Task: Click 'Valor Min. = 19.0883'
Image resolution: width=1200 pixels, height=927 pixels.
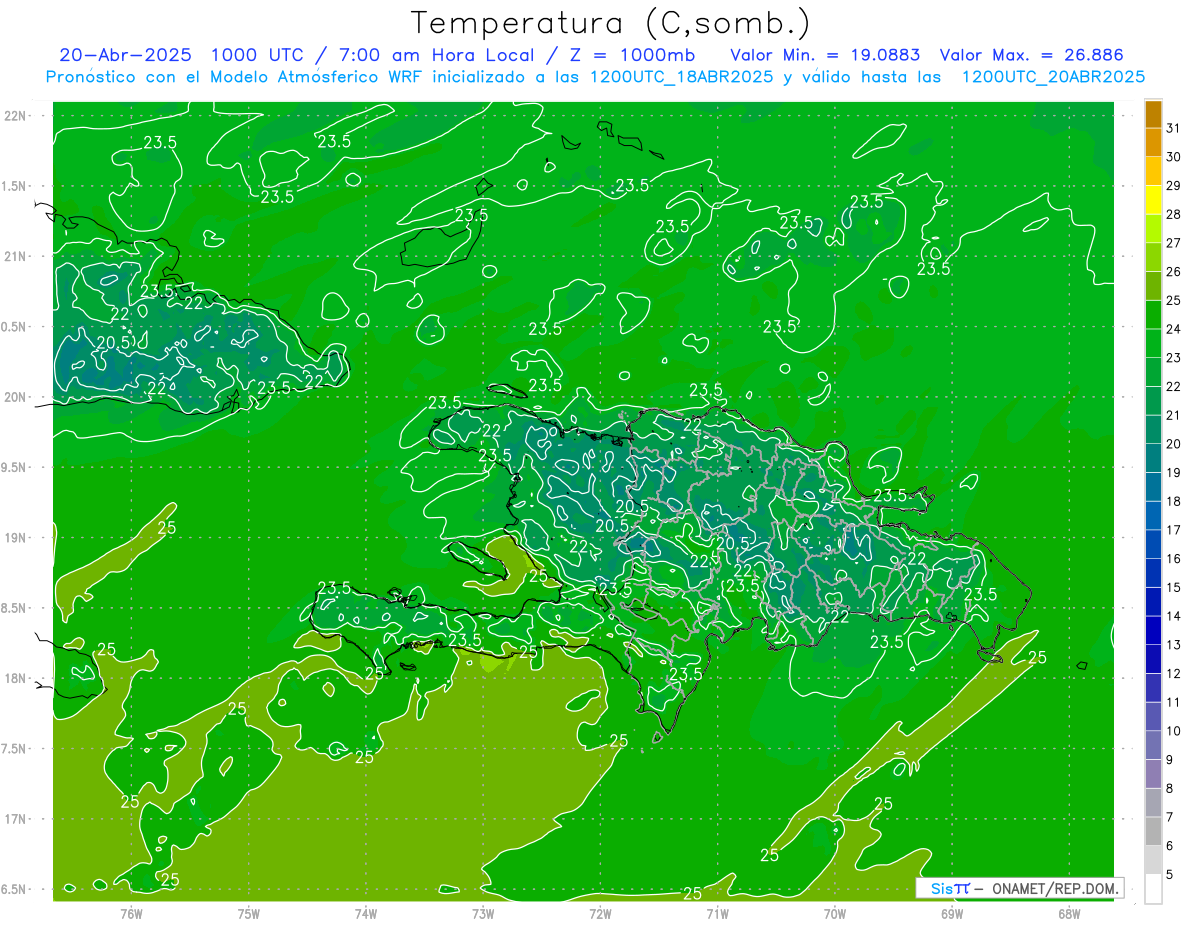Action: (825, 54)
